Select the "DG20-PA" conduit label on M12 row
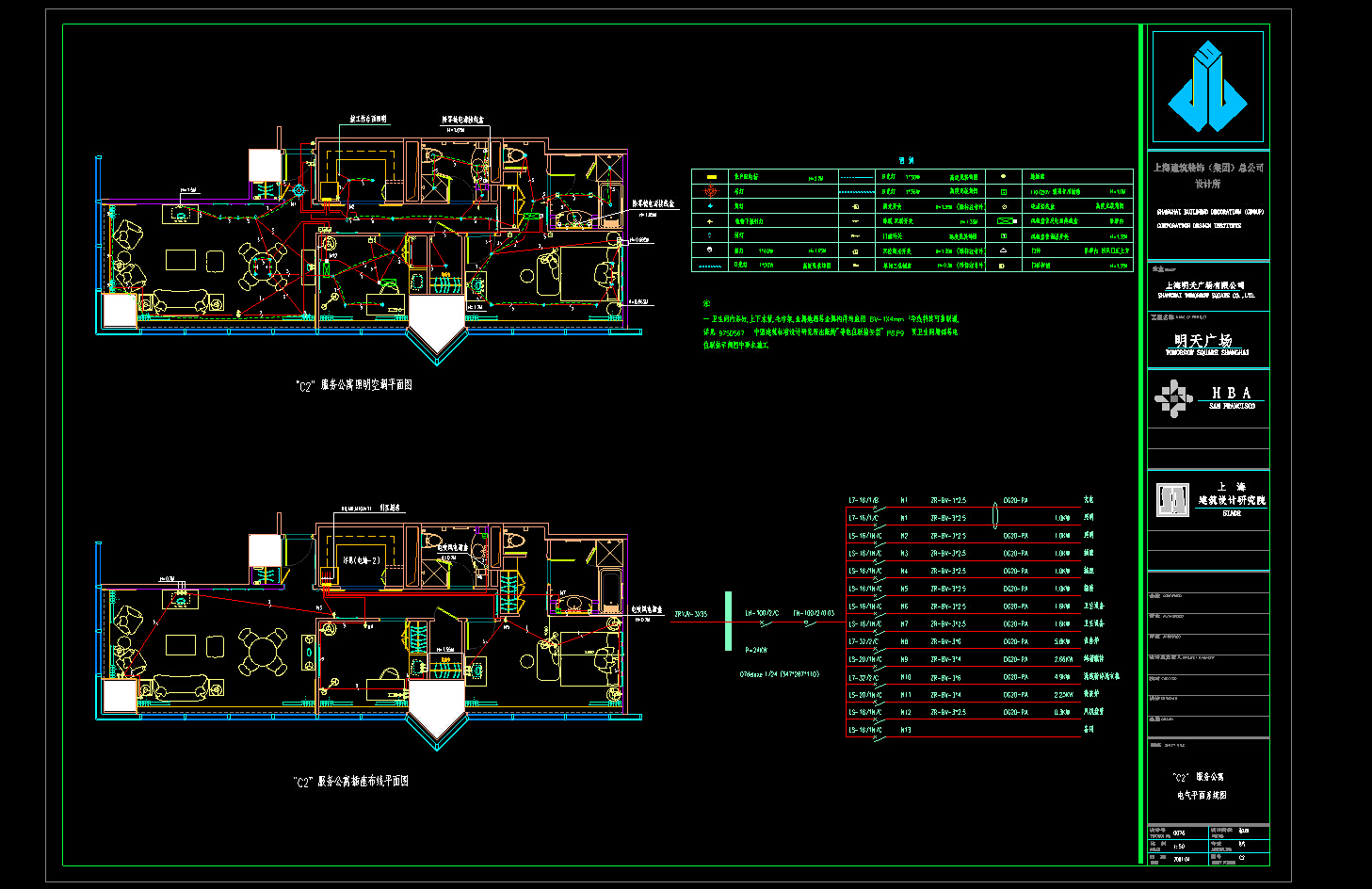 (x=1015, y=712)
